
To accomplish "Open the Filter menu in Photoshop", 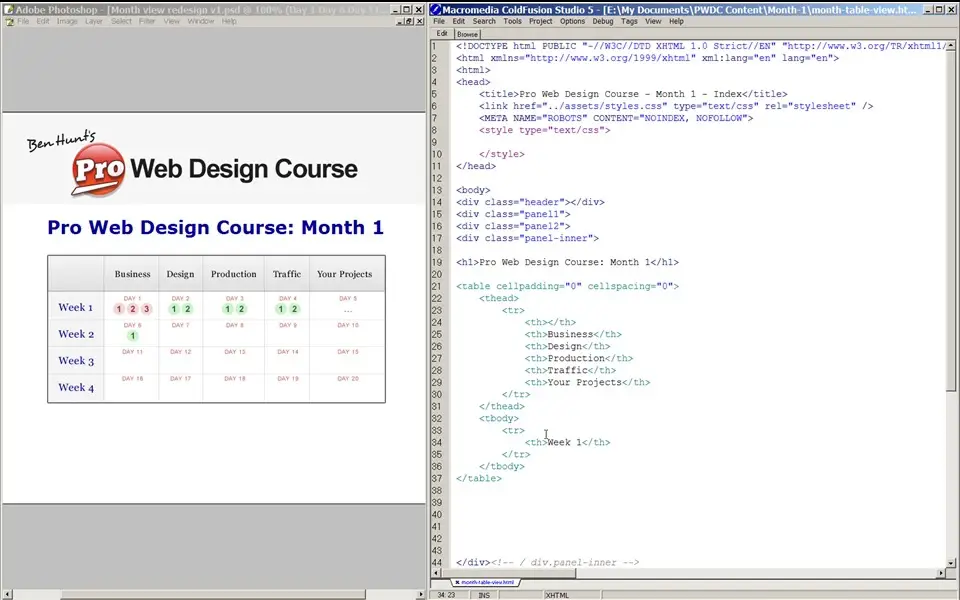I will 147,21.
